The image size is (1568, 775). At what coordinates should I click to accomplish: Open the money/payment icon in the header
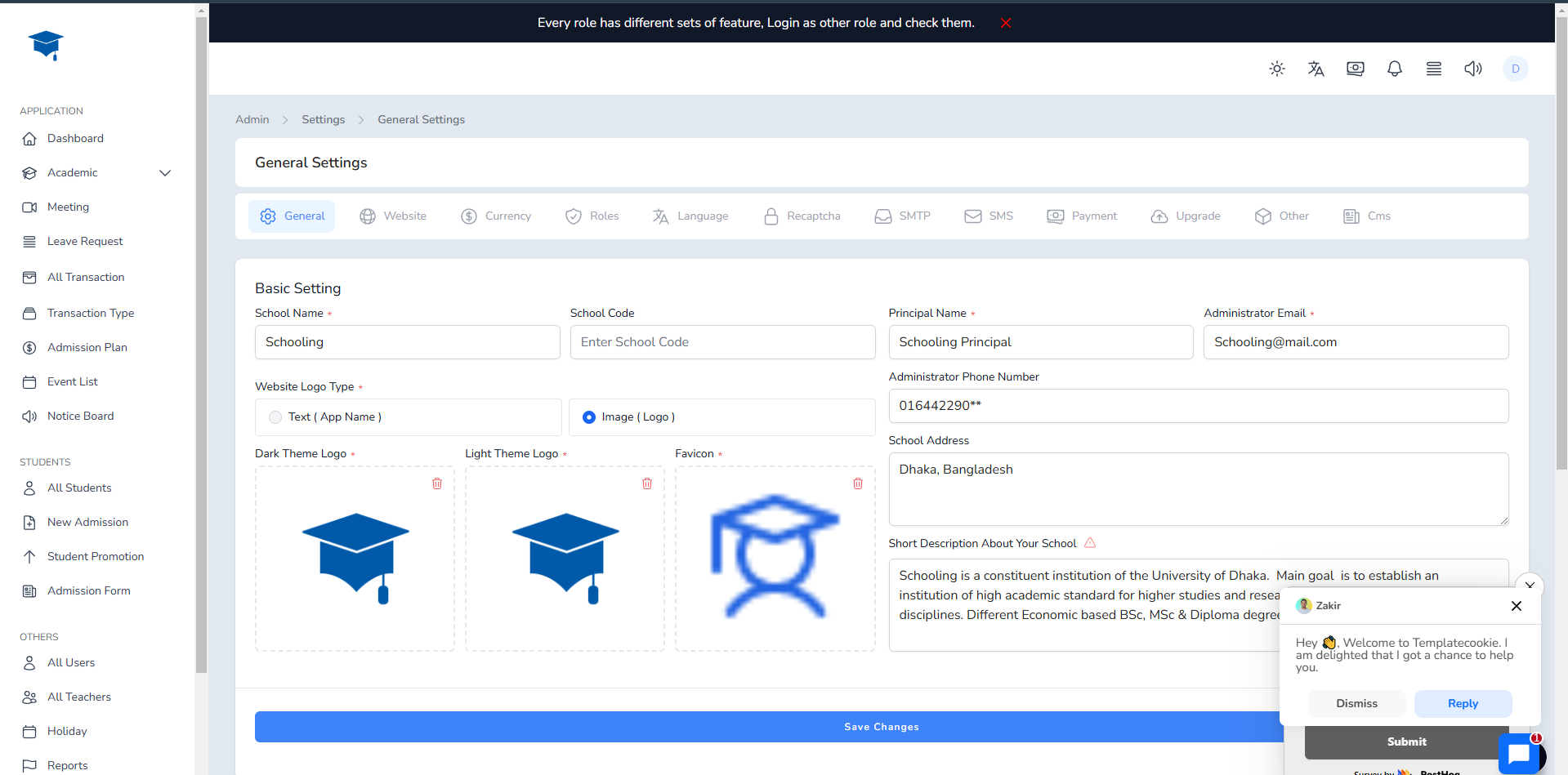[x=1355, y=69]
